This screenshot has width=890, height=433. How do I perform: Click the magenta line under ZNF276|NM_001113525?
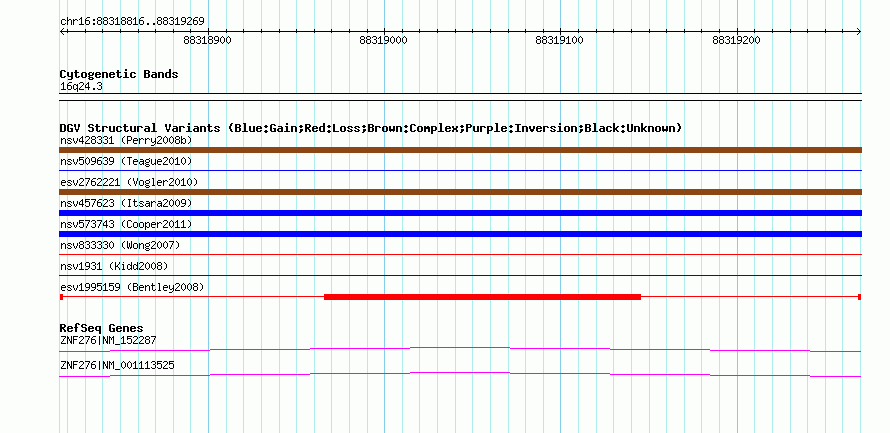pyautogui.click(x=460, y=375)
